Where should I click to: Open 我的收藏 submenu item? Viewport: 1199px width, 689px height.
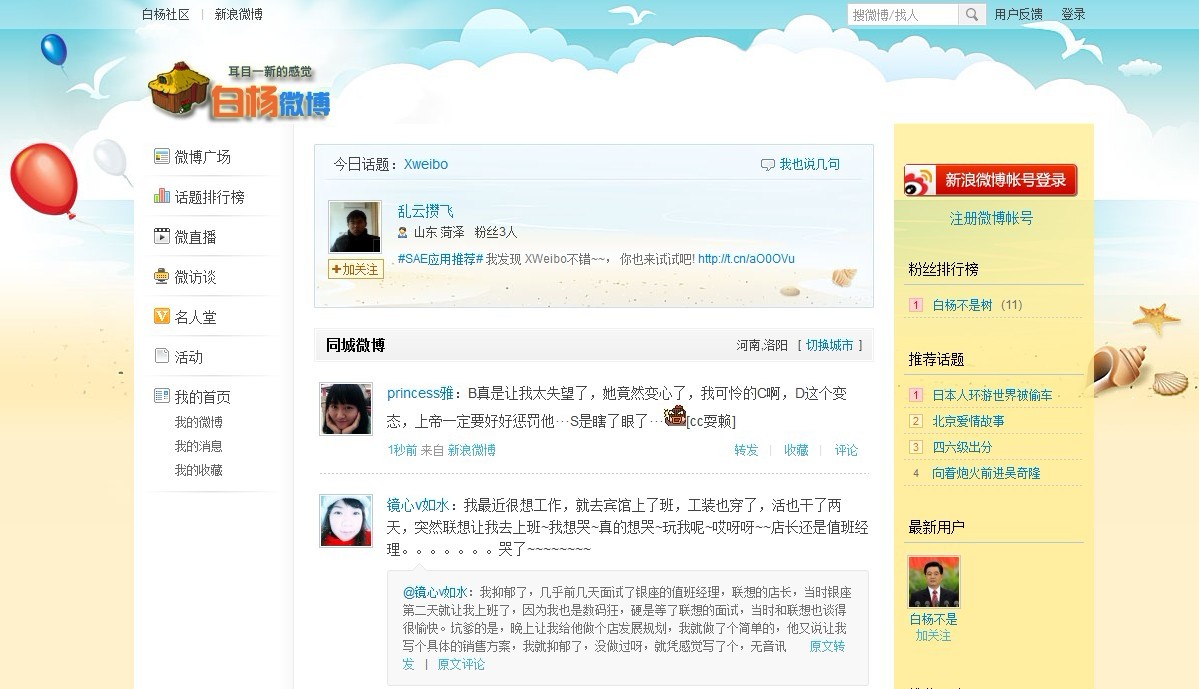click(x=199, y=470)
